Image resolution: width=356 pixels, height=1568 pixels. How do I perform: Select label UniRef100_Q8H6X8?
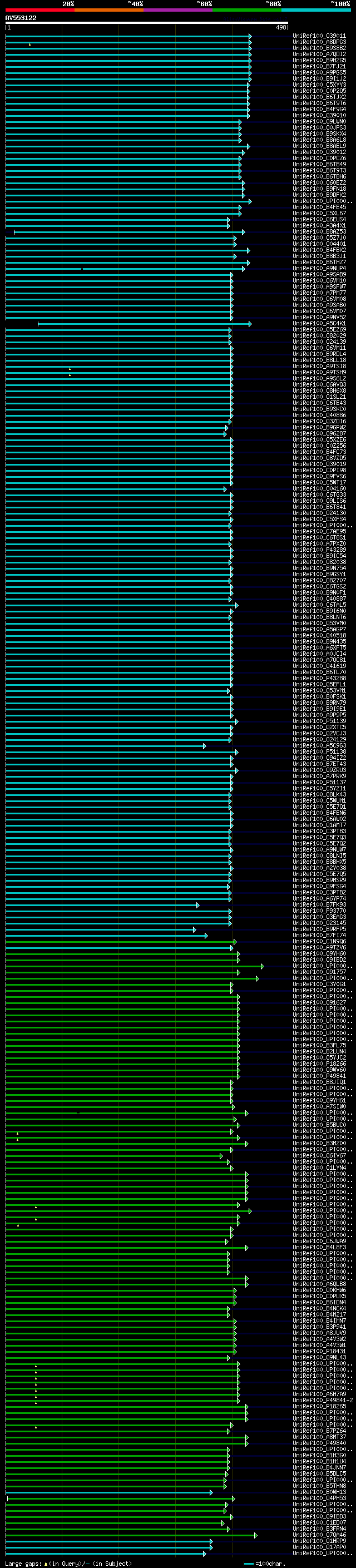[x=319, y=391]
